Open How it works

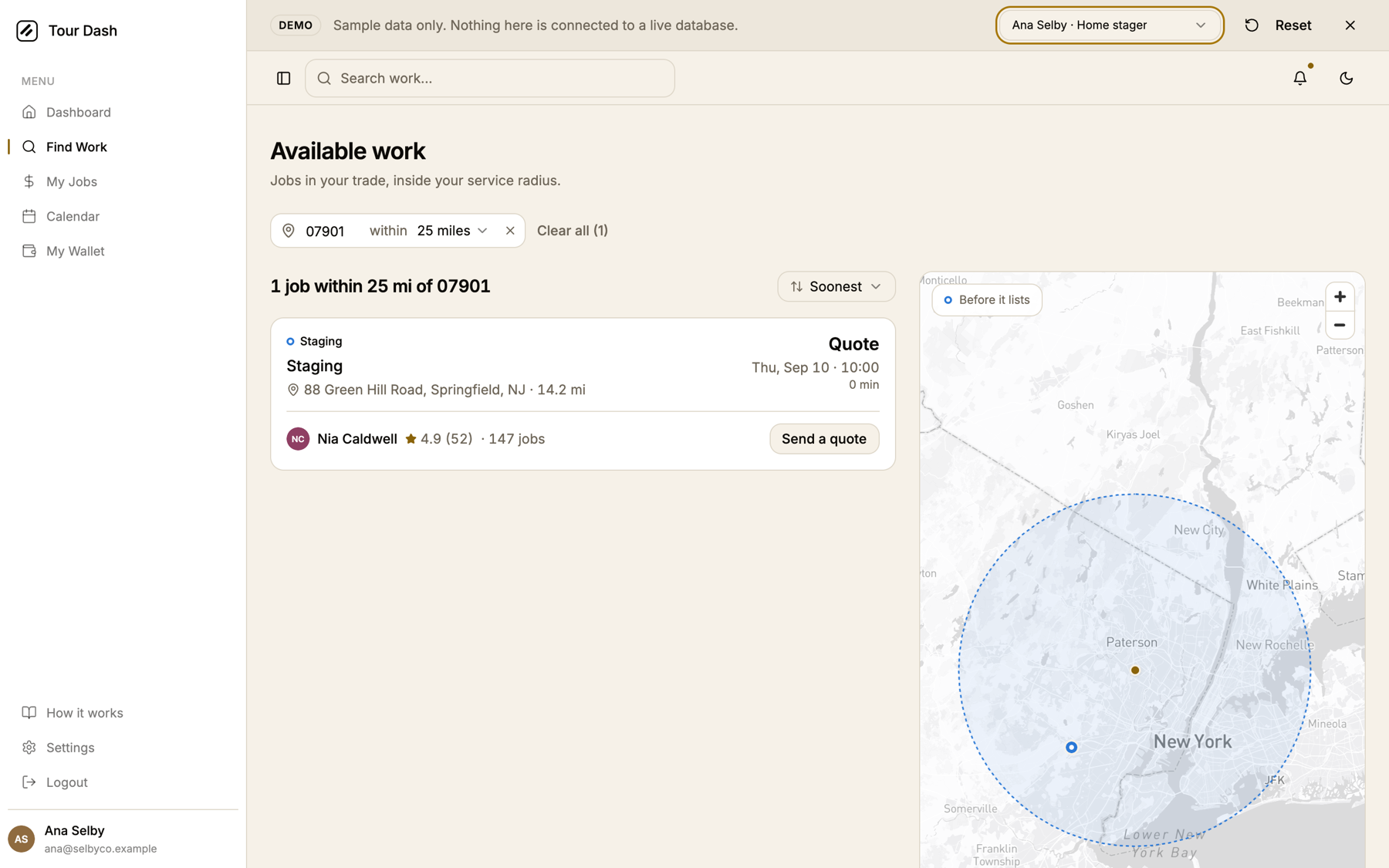pos(84,712)
